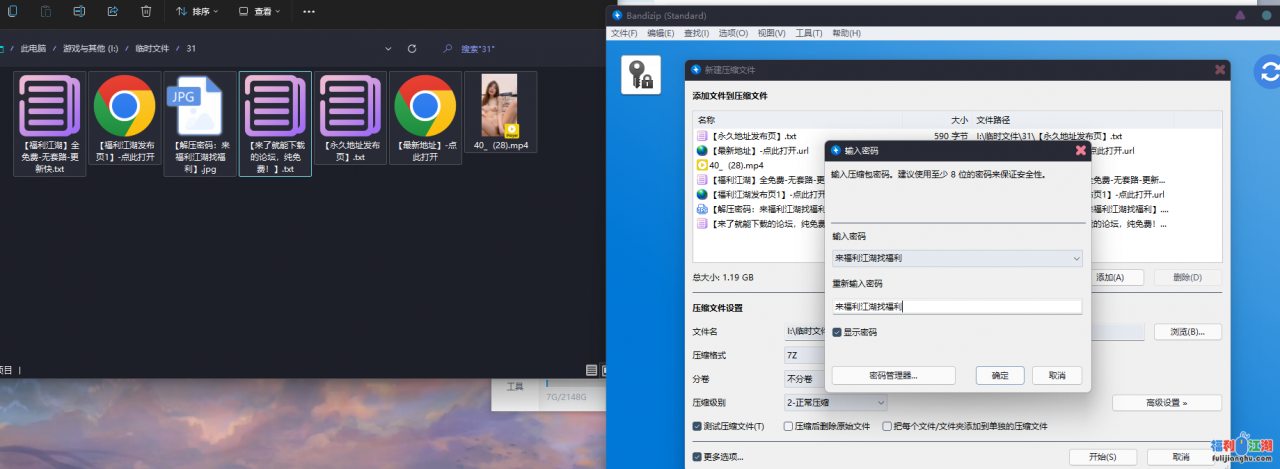Screen dimensions: 1280x469
Task: Click the rename icon in Explorer toolbar
Action: point(79,11)
